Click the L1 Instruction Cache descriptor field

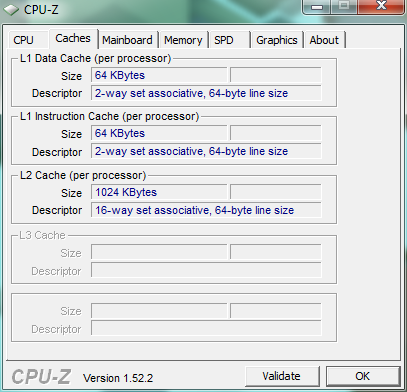pyautogui.click(x=206, y=151)
